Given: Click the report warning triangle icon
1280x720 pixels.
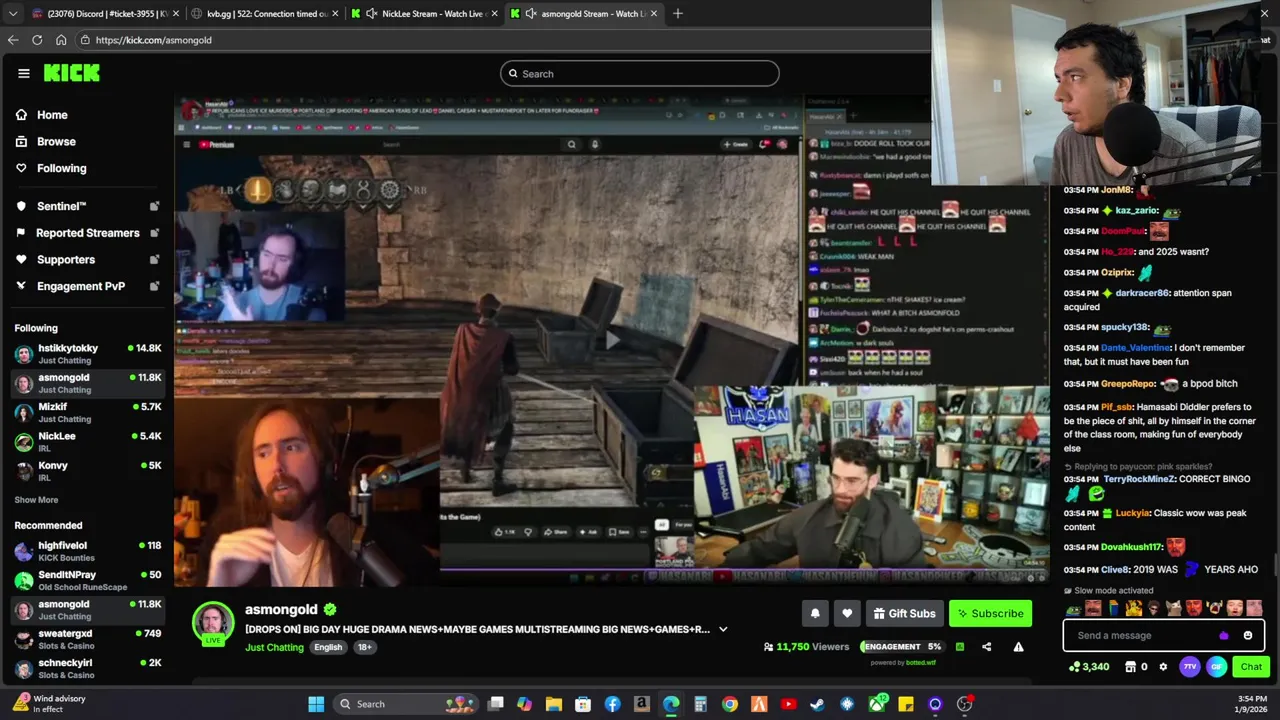Looking at the screenshot, I should 1018,647.
